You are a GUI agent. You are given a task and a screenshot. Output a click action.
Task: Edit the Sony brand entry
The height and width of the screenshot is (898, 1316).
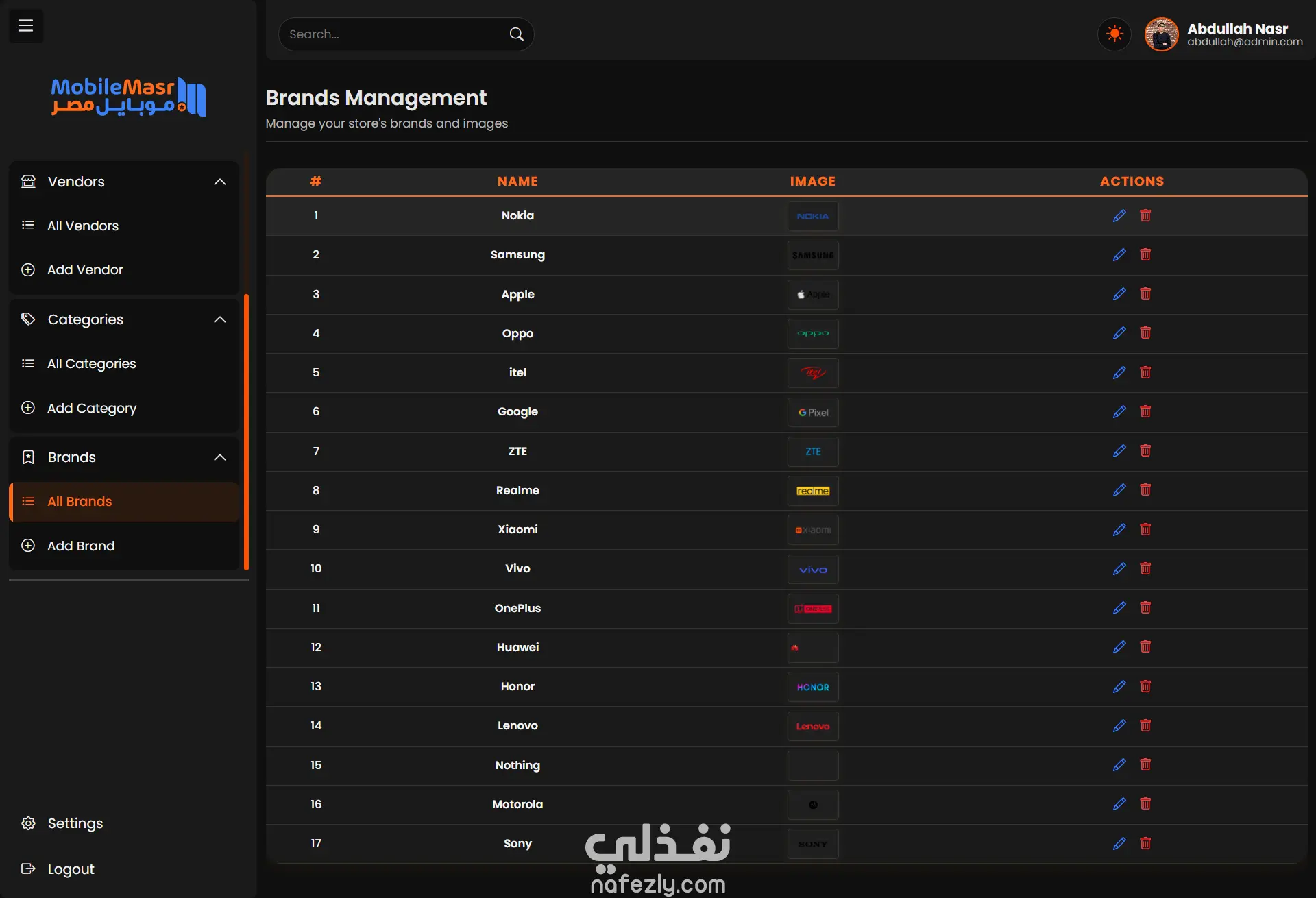point(1119,844)
